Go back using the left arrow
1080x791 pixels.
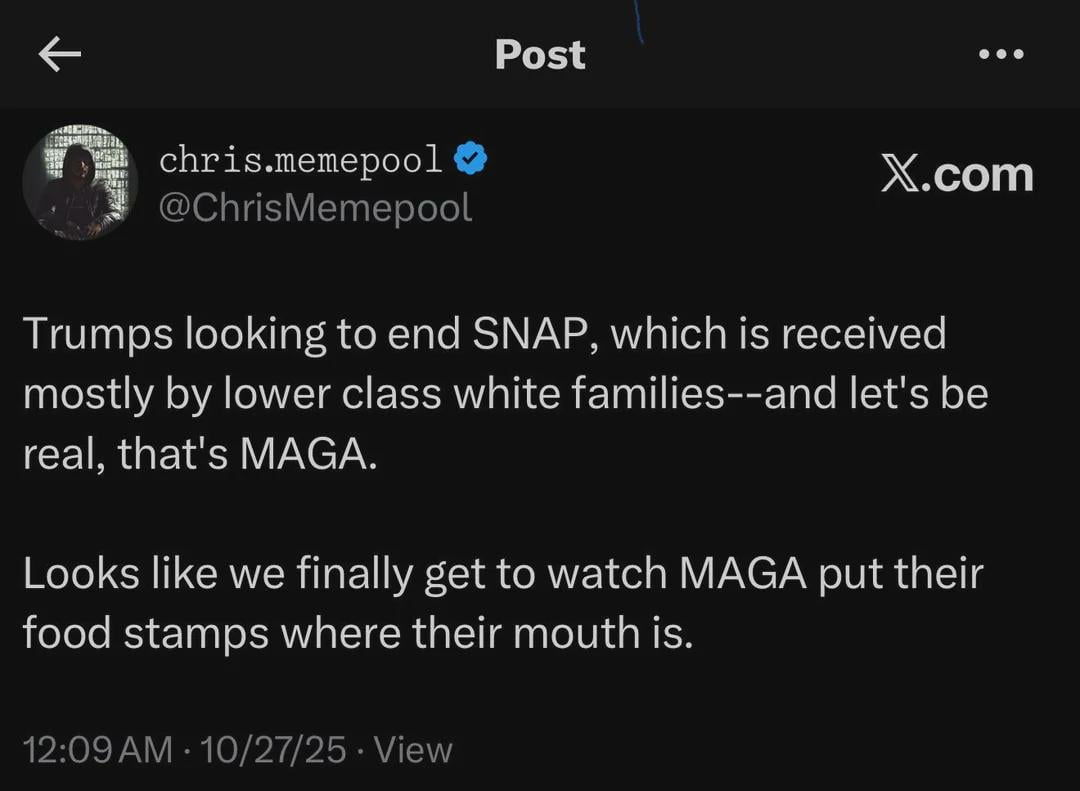click(x=59, y=55)
